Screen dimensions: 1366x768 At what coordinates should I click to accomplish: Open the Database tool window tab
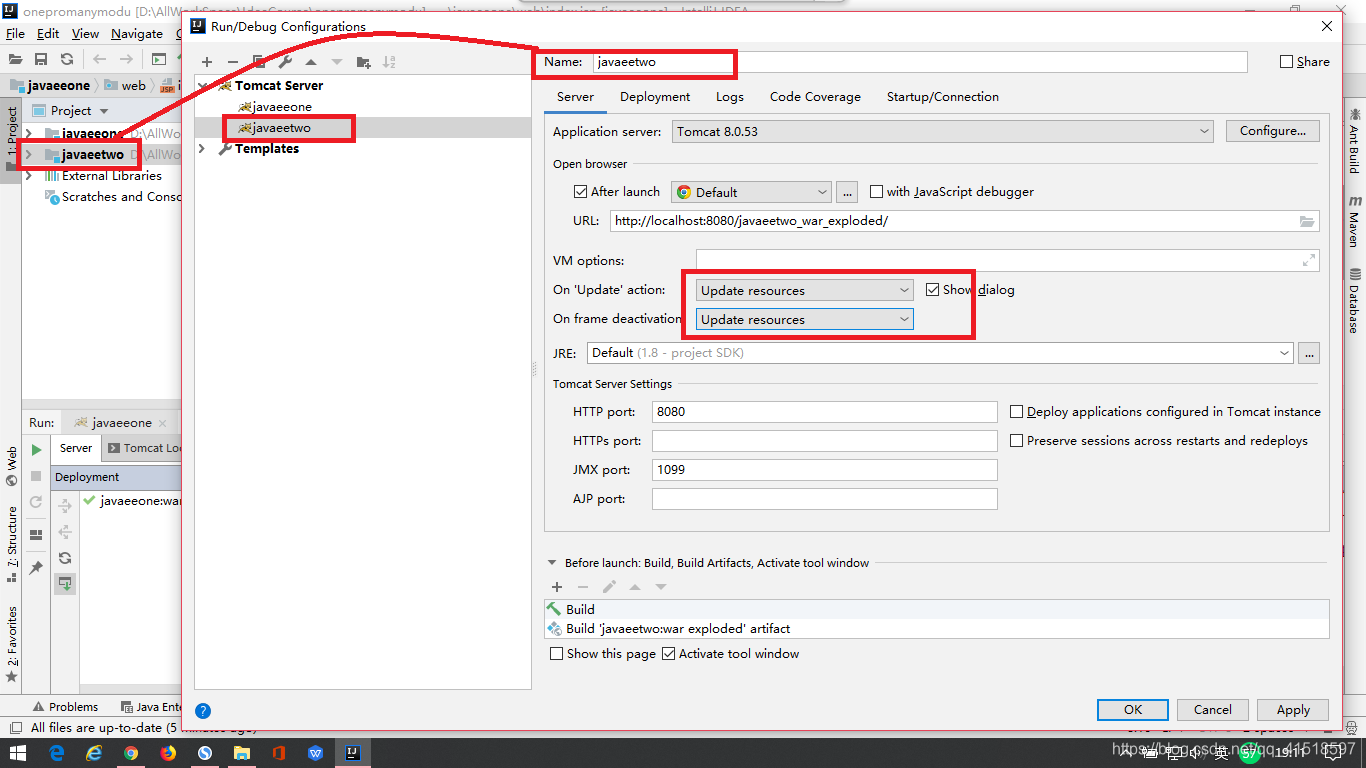click(1354, 301)
